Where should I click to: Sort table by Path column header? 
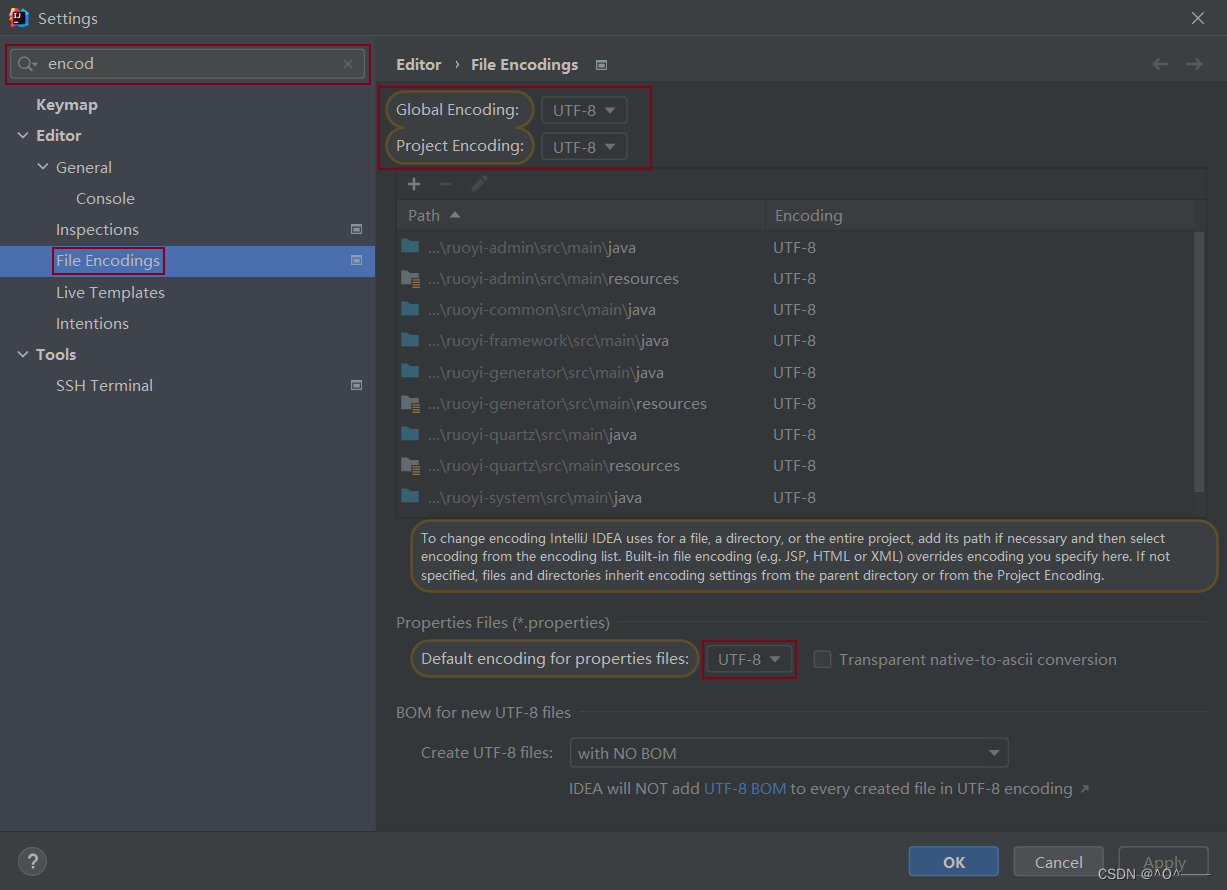point(581,215)
